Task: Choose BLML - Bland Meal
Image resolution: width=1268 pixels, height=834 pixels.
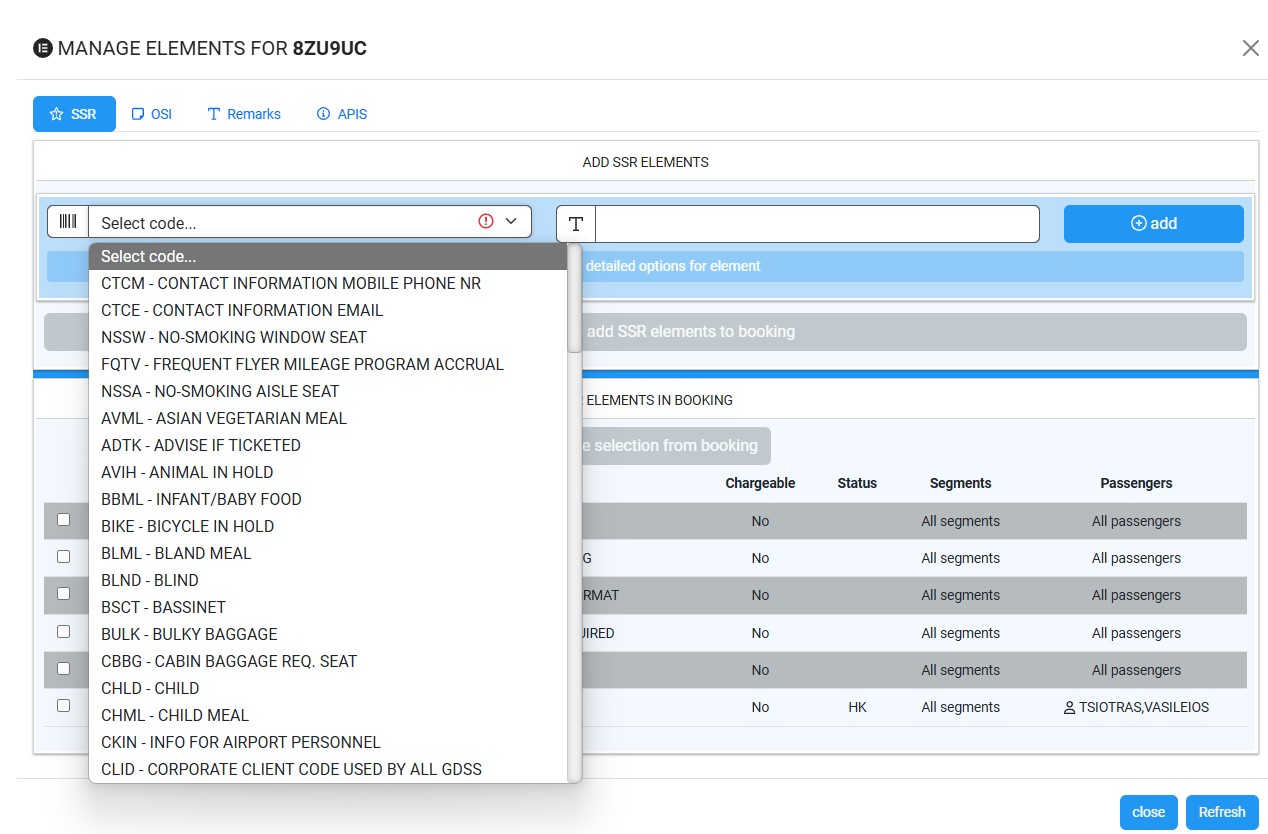Action: pos(328,554)
